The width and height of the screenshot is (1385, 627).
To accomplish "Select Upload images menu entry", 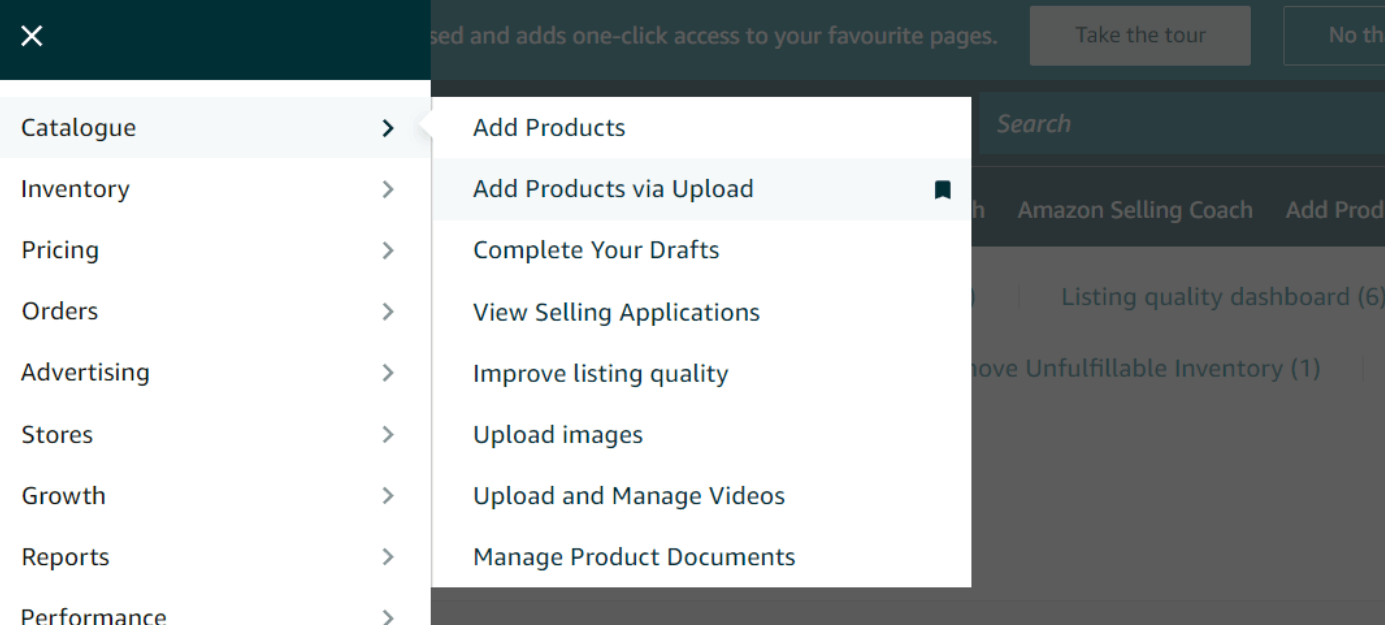I will pyautogui.click(x=558, y=435).
